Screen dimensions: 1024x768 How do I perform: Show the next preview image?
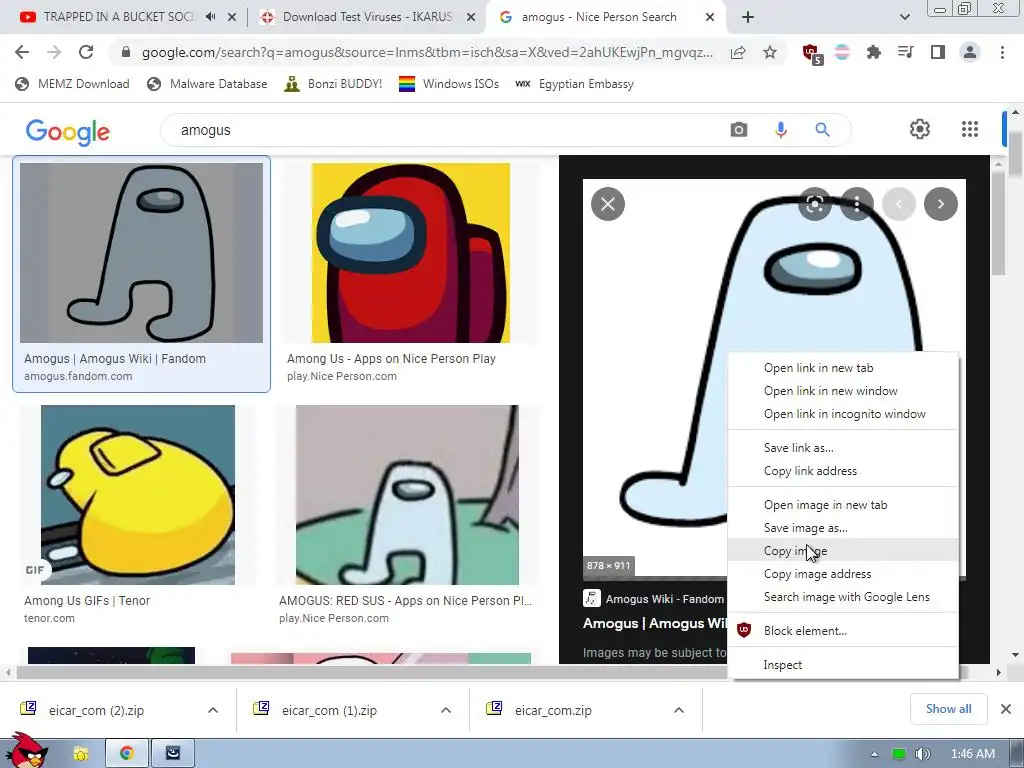pyautogui.click(x=940, y=204)
